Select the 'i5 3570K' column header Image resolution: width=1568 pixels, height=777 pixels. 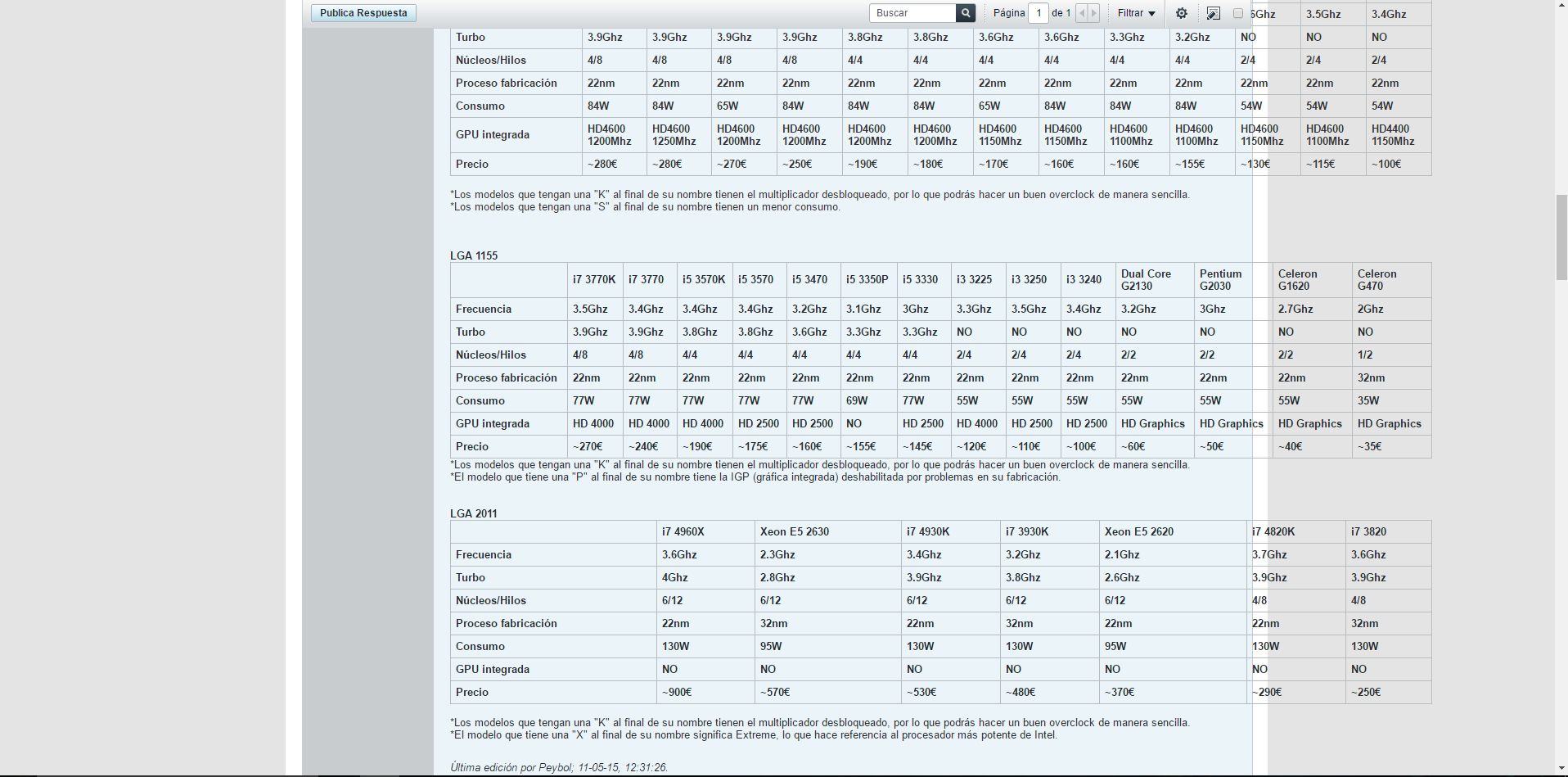coord(704,280)
